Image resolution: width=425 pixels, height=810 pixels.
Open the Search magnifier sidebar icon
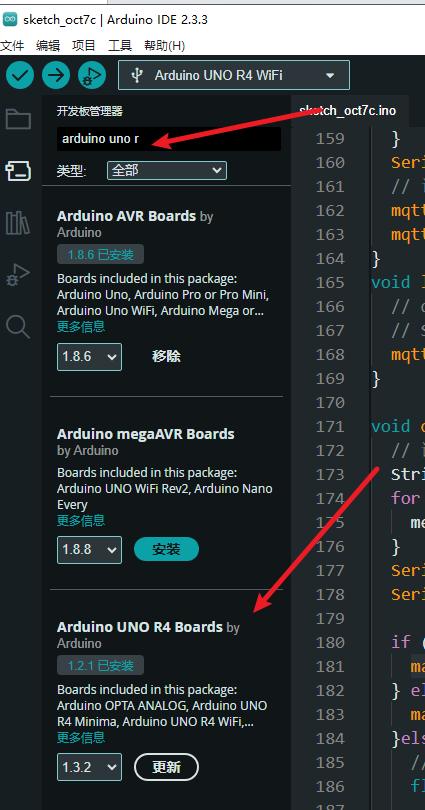coord(18,327)
